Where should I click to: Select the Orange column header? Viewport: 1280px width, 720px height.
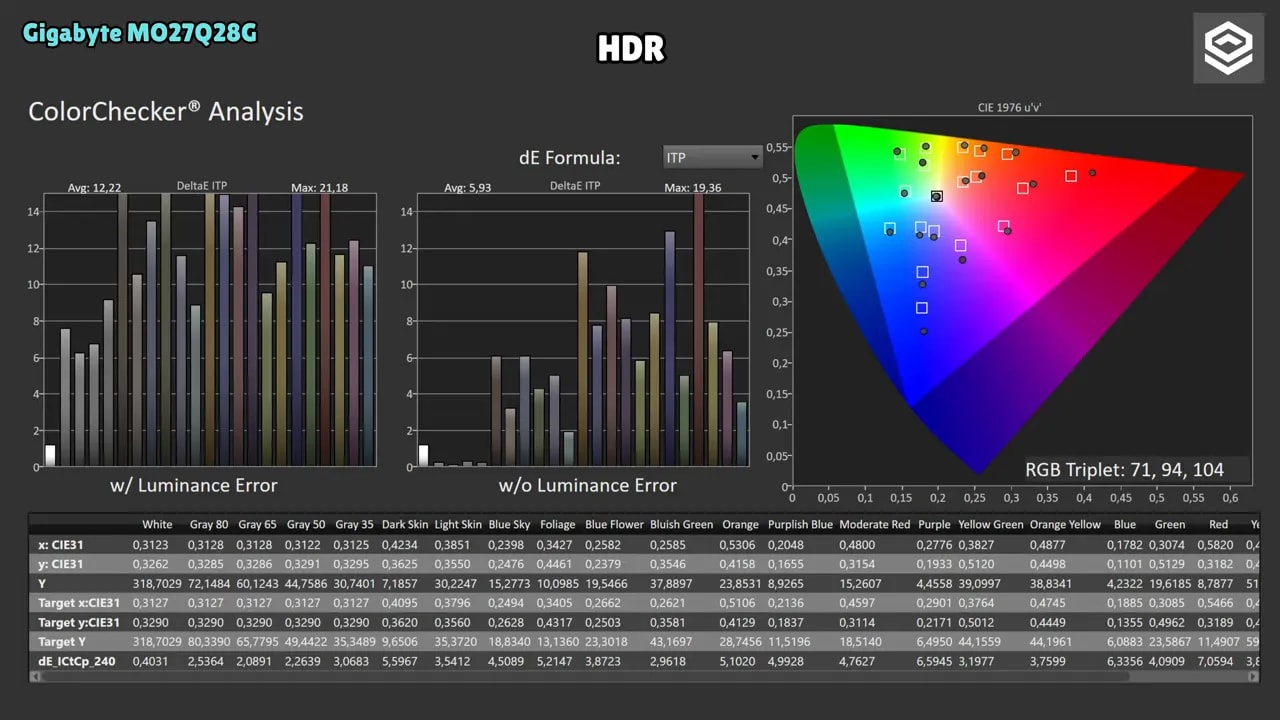(740, 525)
